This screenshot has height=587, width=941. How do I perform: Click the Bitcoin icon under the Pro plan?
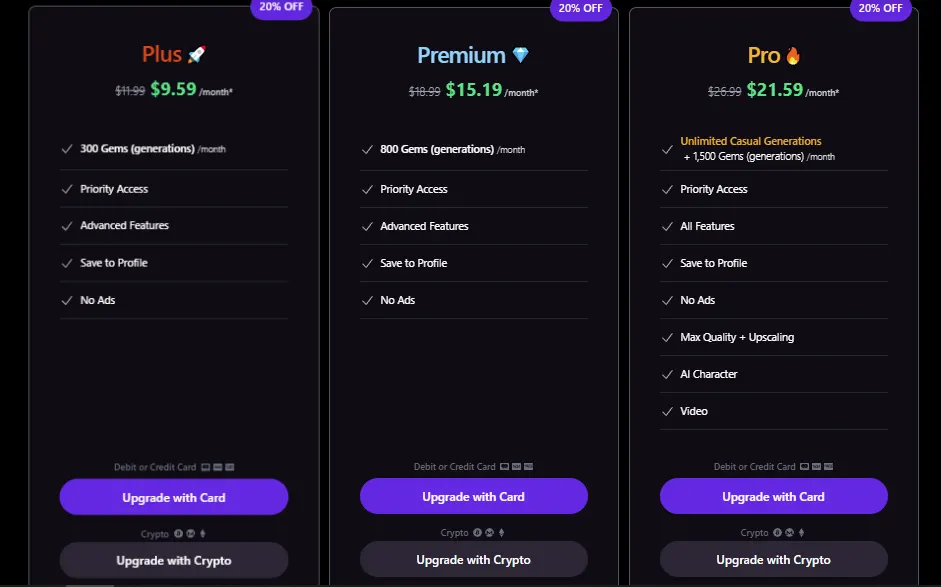coord(778,533)
